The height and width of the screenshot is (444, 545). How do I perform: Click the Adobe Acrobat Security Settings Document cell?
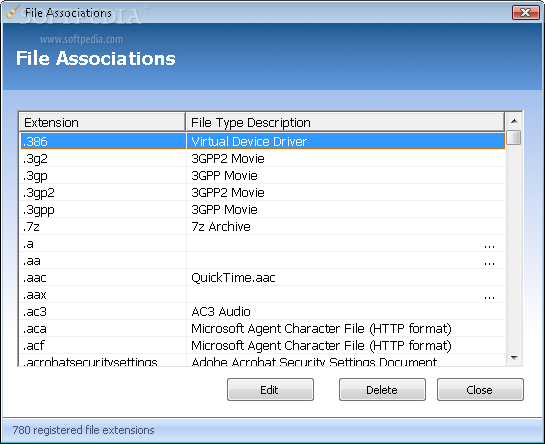click(314, 362)
